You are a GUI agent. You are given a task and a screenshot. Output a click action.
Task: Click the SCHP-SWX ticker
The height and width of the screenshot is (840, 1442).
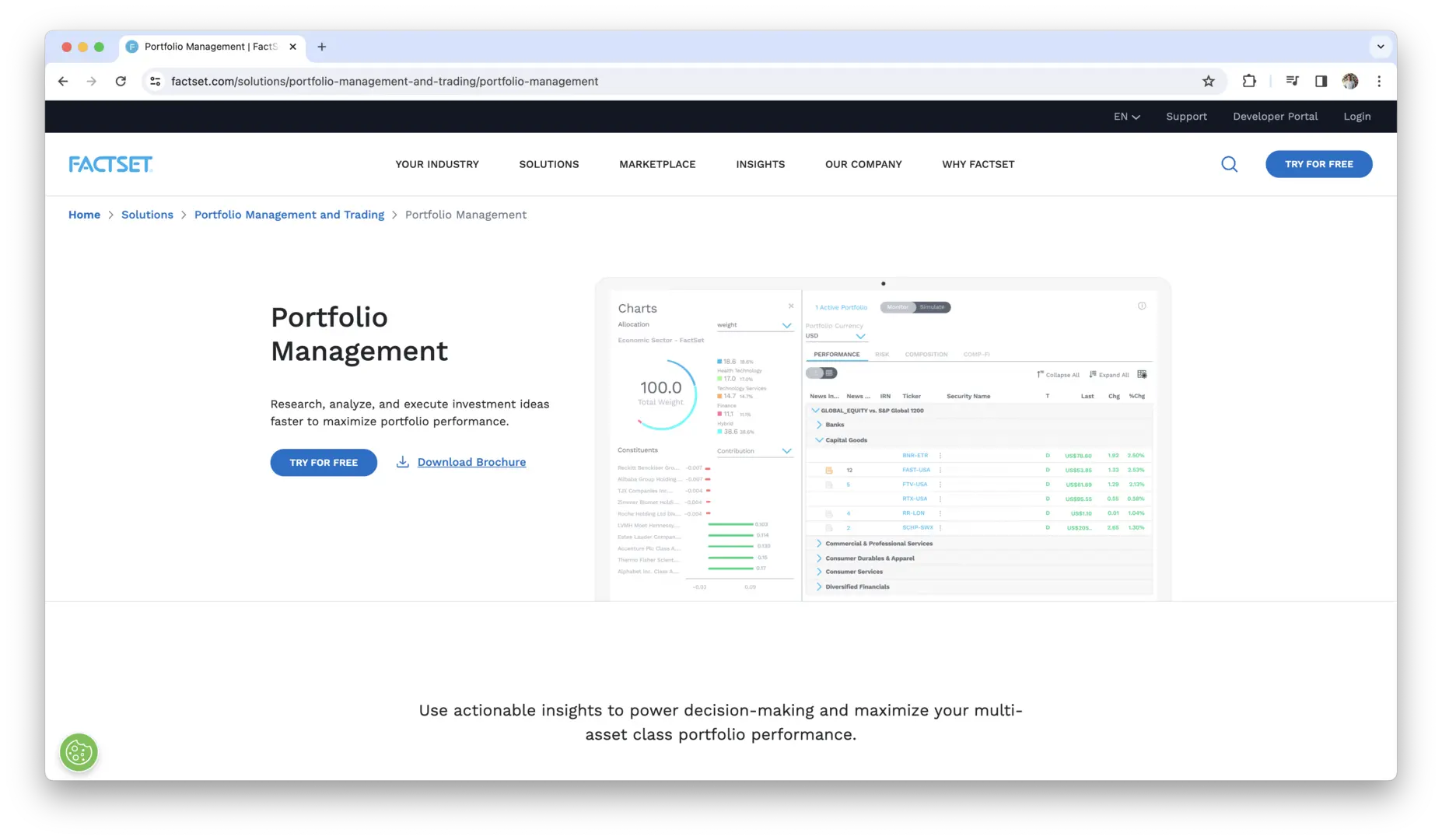(918, 527)
